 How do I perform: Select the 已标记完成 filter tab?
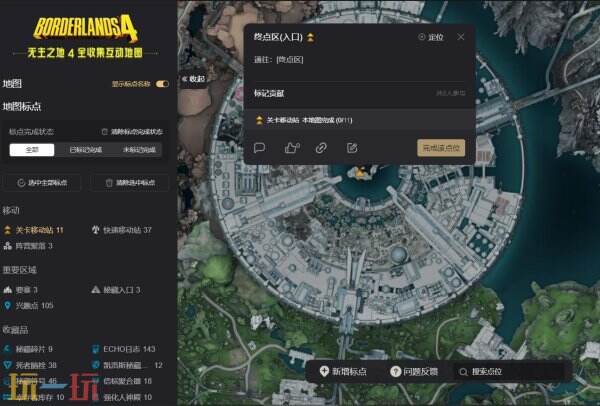click(x=86, y=150)
